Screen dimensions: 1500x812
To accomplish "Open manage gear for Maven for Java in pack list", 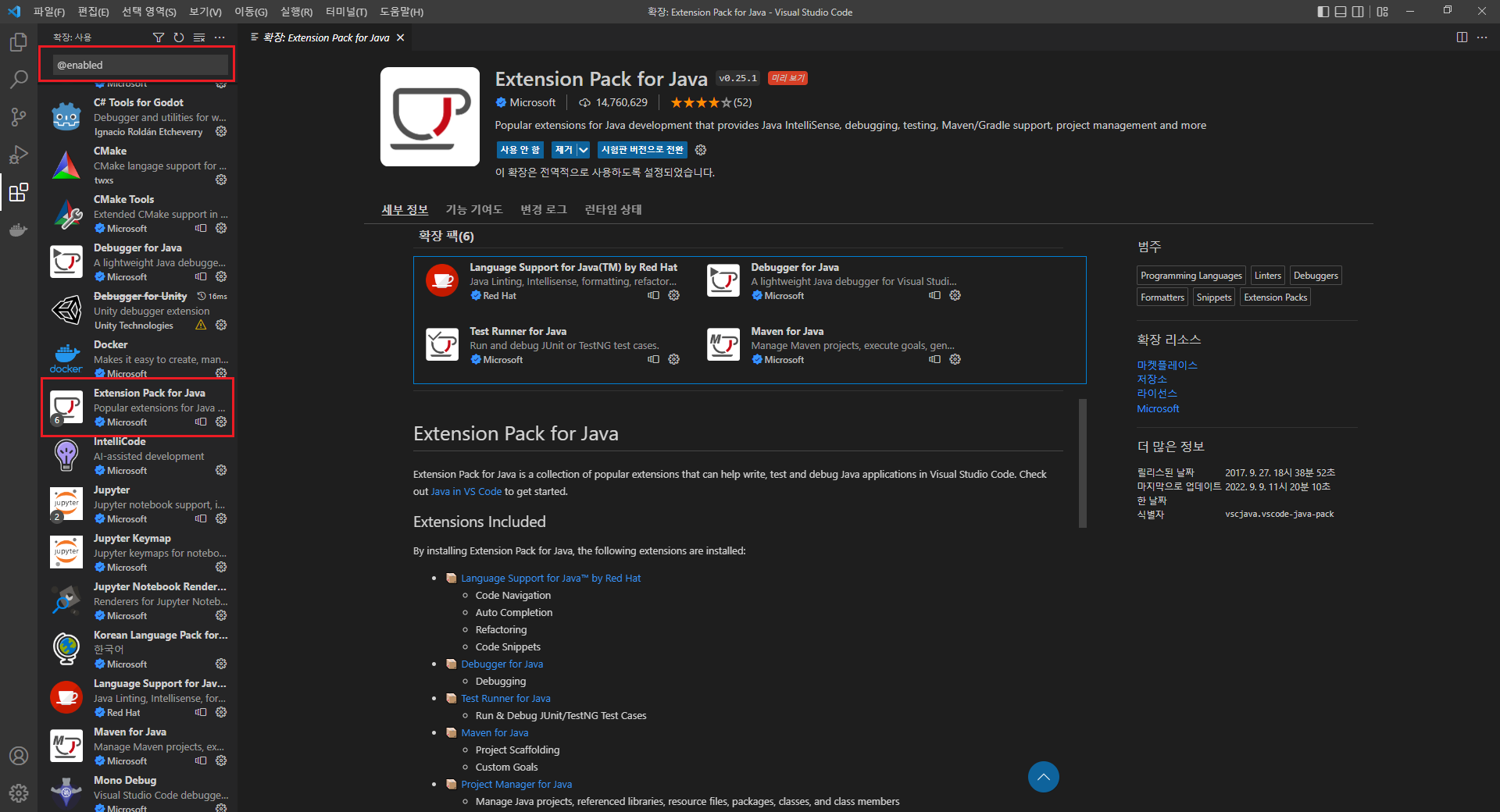I will pos(955,359).
